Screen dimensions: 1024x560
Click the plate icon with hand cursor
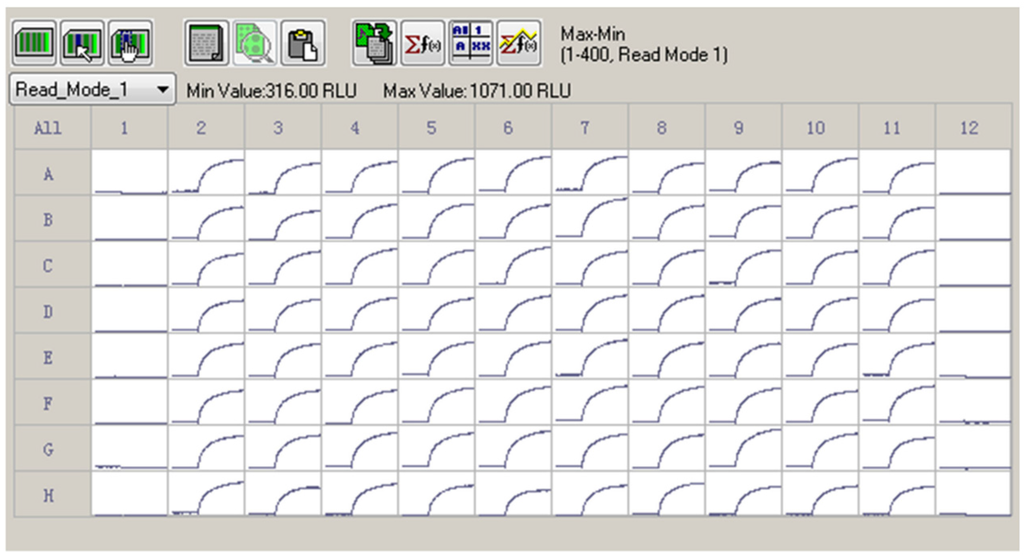[129, 43]
